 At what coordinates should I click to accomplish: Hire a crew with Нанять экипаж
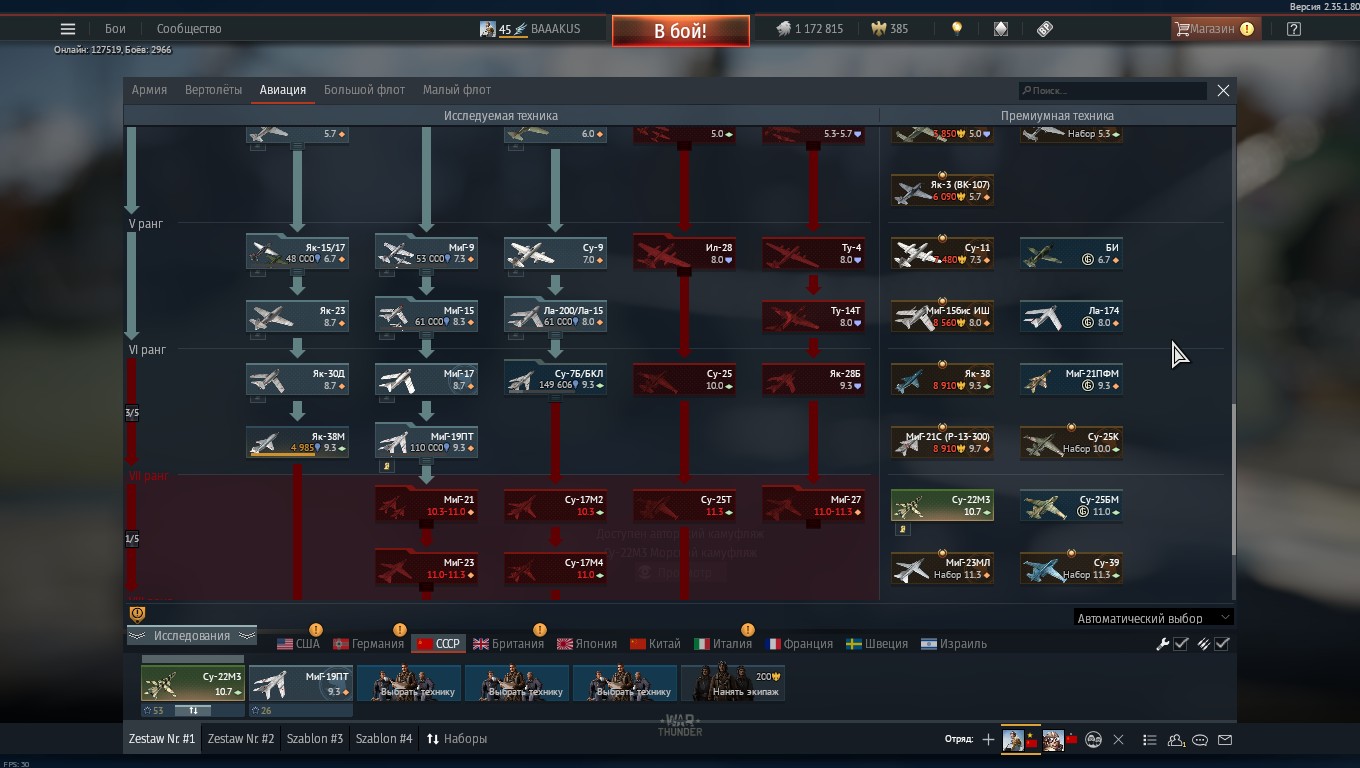[x=732, y=684]
